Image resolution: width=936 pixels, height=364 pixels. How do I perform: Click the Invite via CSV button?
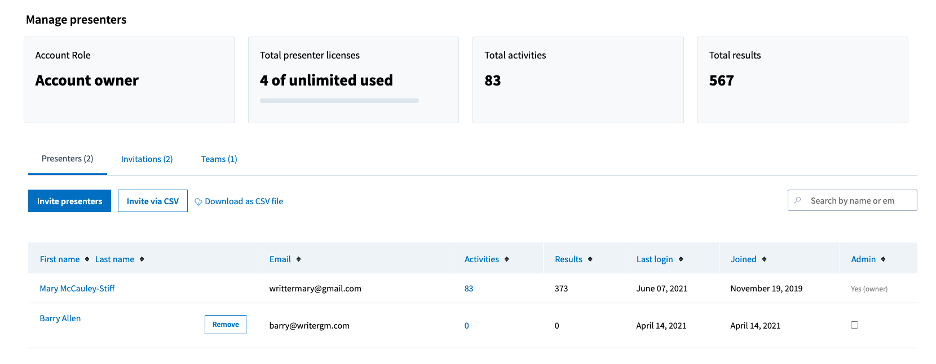(x=153, y=201)
